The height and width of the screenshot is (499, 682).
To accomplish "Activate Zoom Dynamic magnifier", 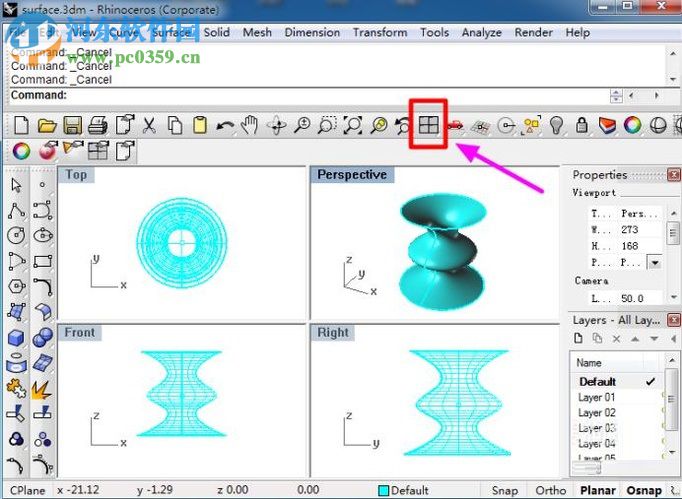I will pyautogui.click(x=302, y=126).
